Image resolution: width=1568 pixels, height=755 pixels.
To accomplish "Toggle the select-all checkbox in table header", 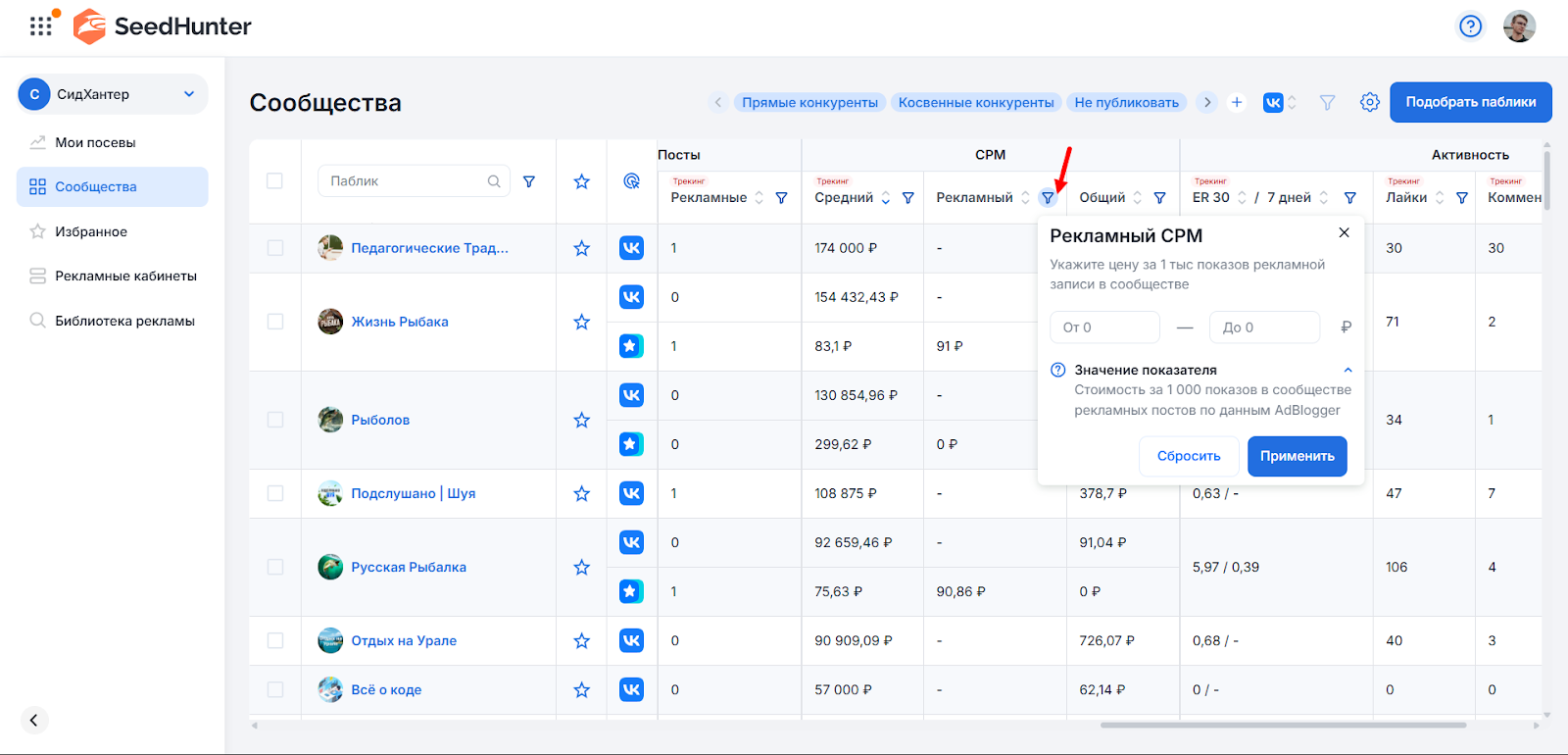I will point(275,181).
